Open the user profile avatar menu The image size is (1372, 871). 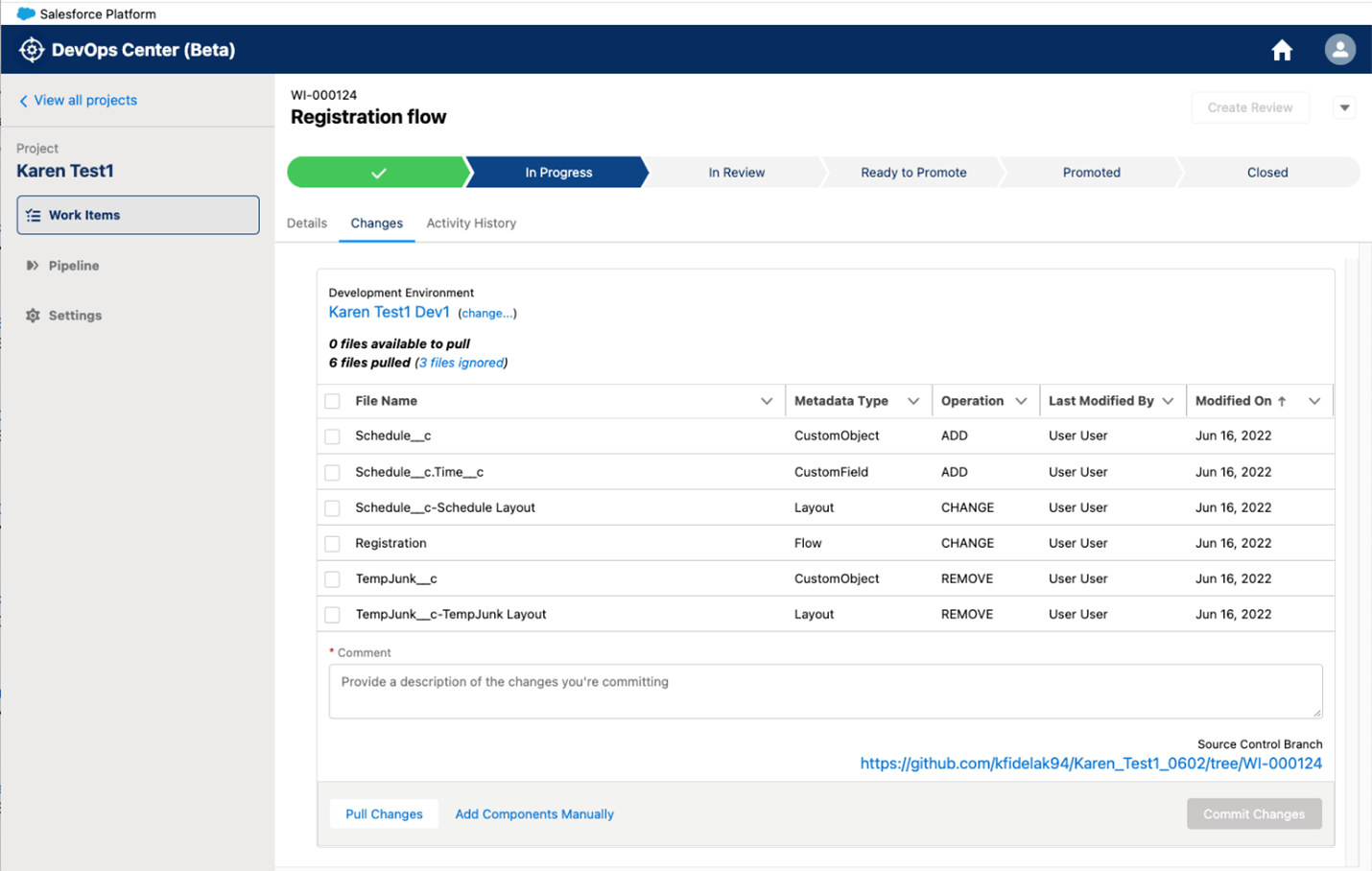(x=1339, y=49)
